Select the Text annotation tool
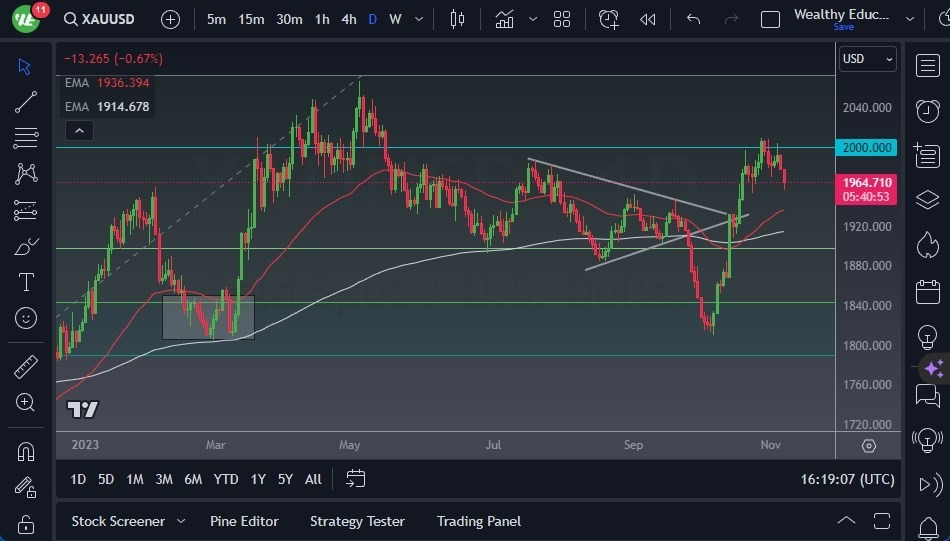Image resolution: width=950 pixels, height=541 pixels. [x=26, y=282]
